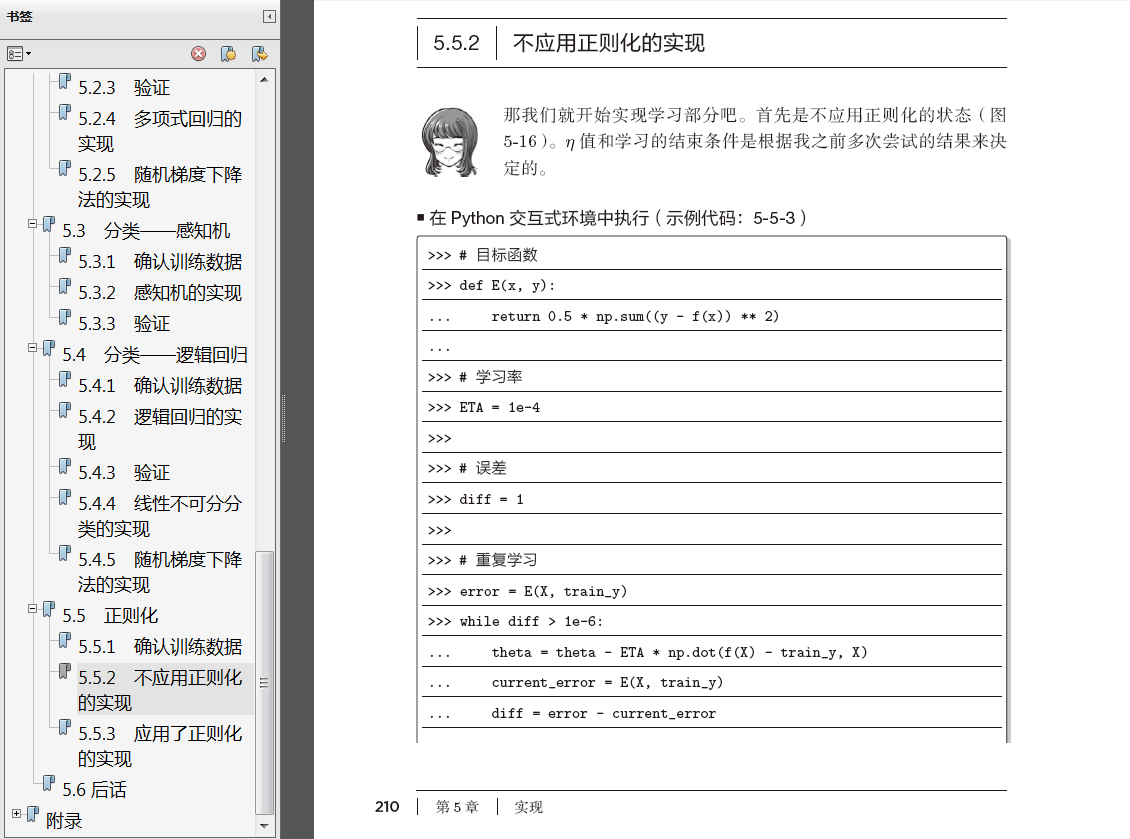The image size is (1130, 839).
Task: Collapse the 5.3 分类——感知机 section
Action: 32,223
